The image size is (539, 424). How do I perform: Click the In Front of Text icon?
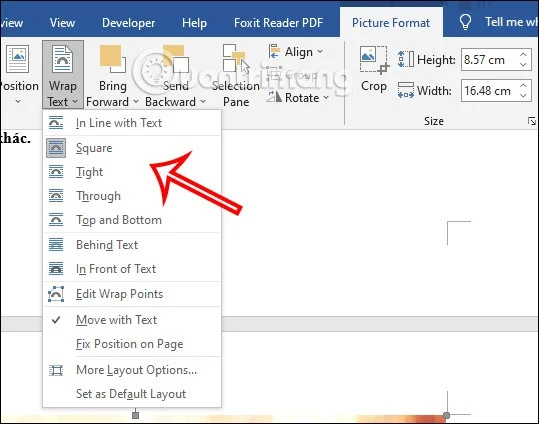pyautogui.click(x=56, y=269)
